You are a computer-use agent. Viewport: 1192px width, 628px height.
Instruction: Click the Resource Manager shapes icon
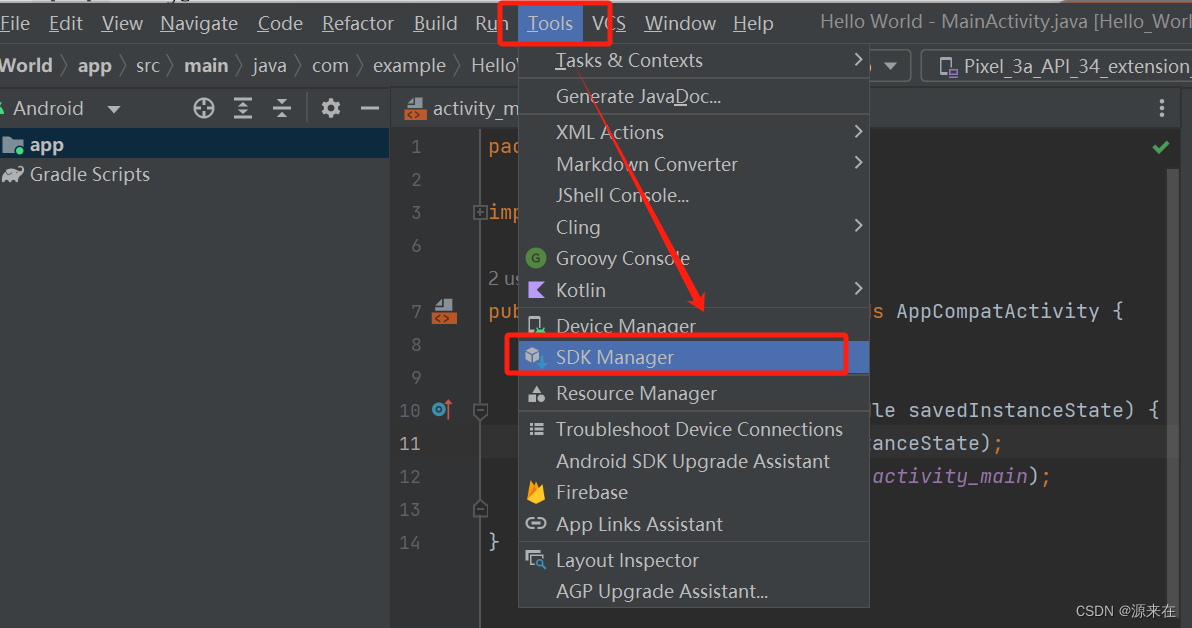(536, 393)
